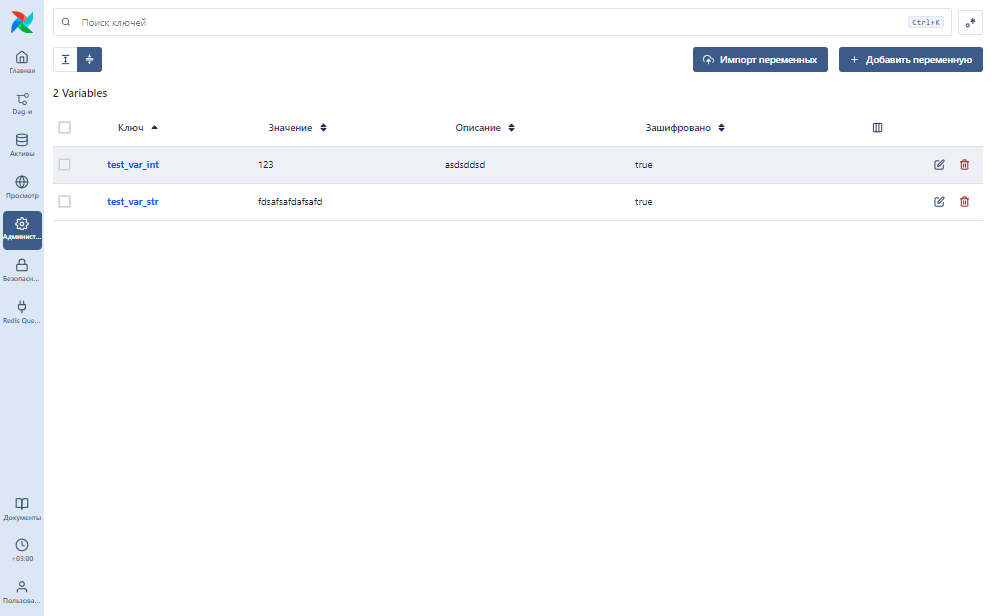Click Добавить переменную button
Screen dimensions: 991x616
click(x=911, y=59)
